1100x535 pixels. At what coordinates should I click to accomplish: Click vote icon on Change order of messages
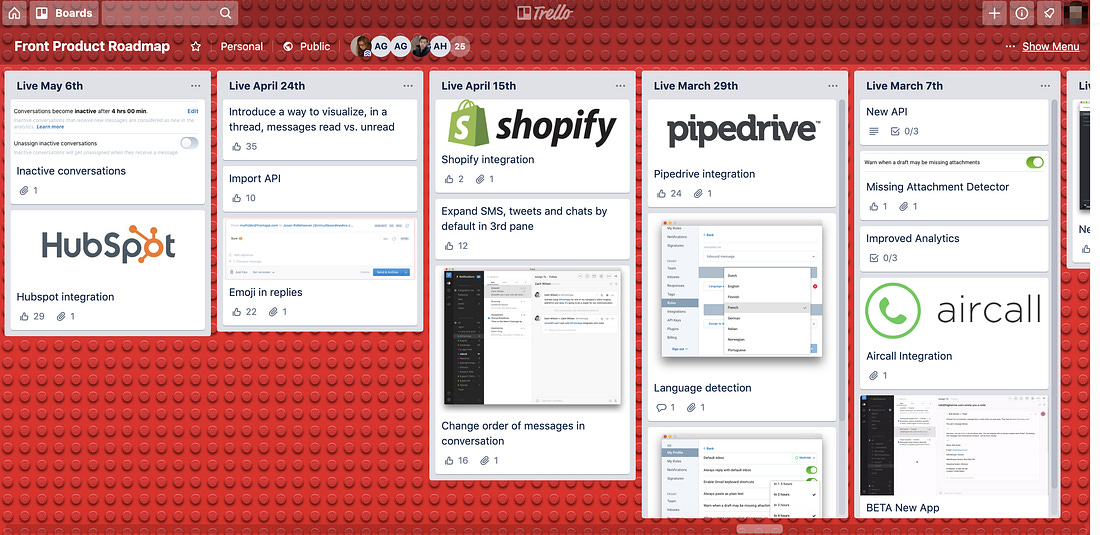[449, 460]
